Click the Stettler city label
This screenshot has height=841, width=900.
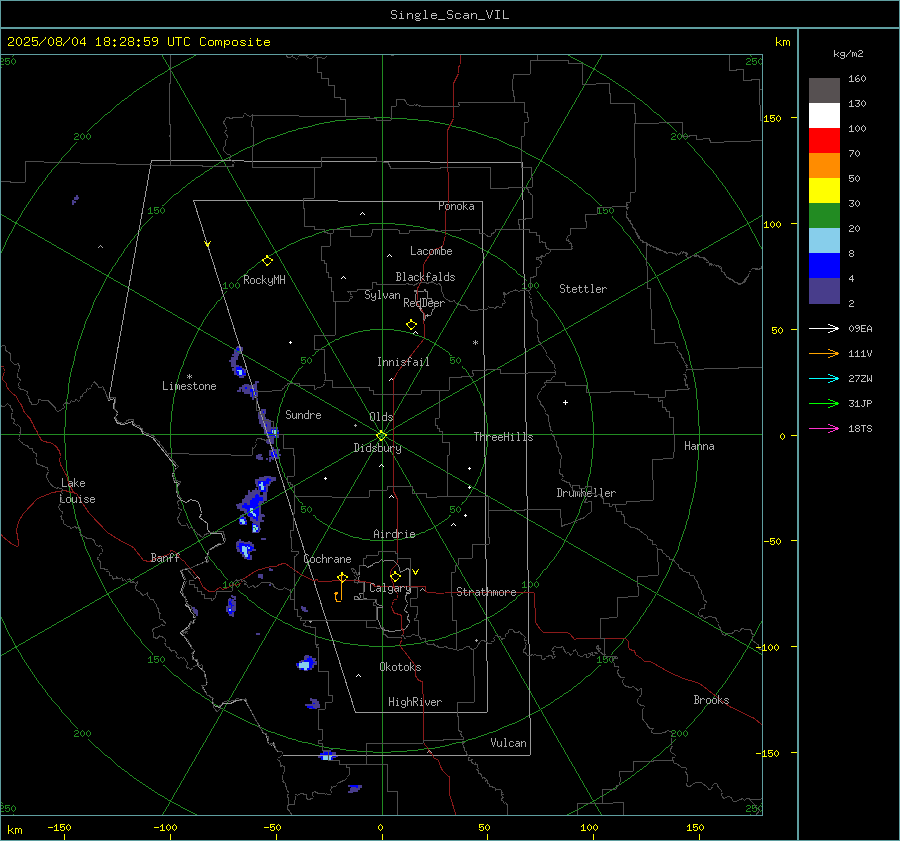[x=583, y=289]
